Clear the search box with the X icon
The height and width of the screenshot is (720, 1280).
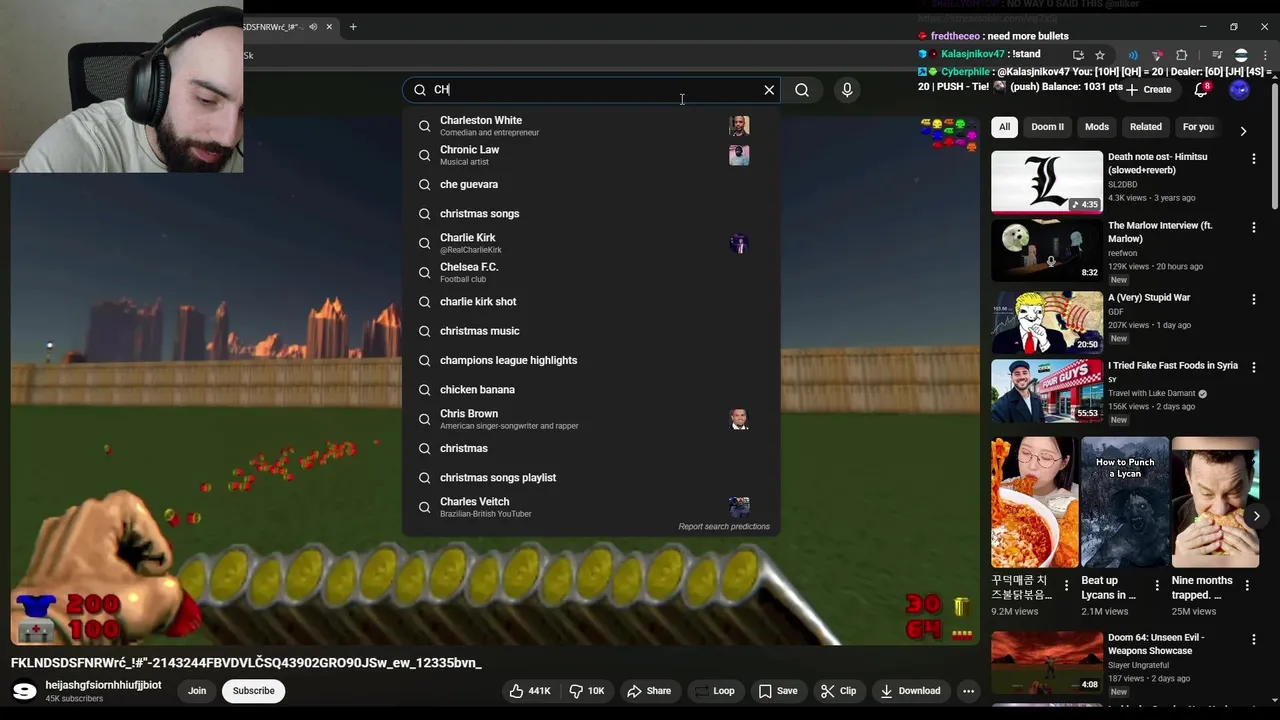(x=769, y=90)
